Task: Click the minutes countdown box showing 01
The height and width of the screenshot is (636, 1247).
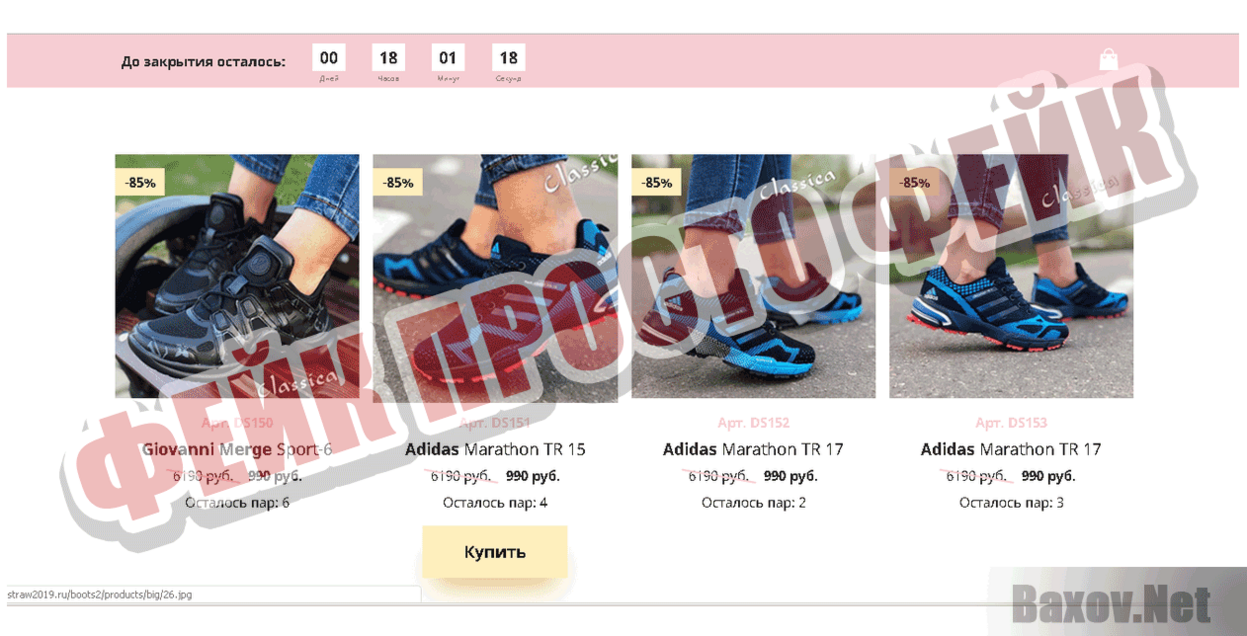Action: (x=448, y=58)
